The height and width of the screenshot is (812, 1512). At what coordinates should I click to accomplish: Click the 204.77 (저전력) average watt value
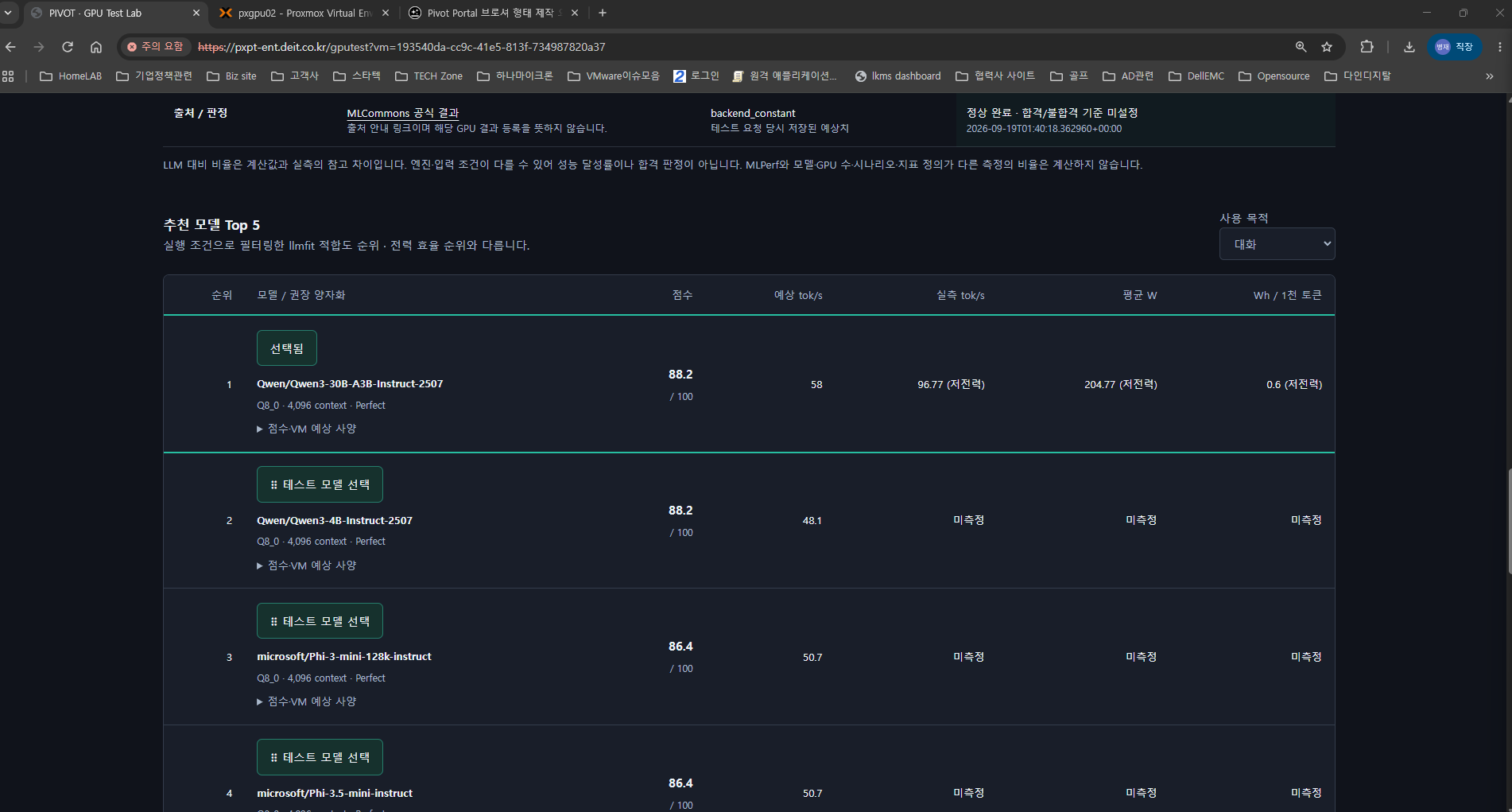tap(1121, 385)
